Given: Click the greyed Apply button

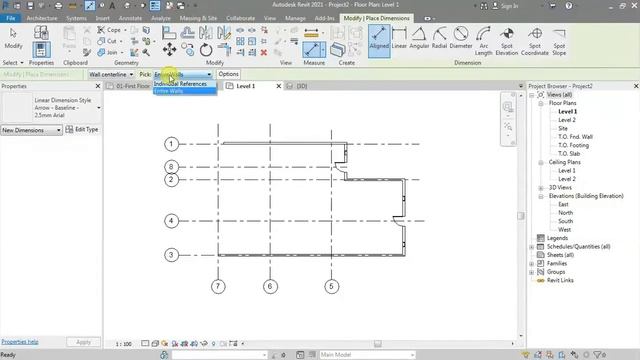Looking at the screenshot, I should click(83, 342).
